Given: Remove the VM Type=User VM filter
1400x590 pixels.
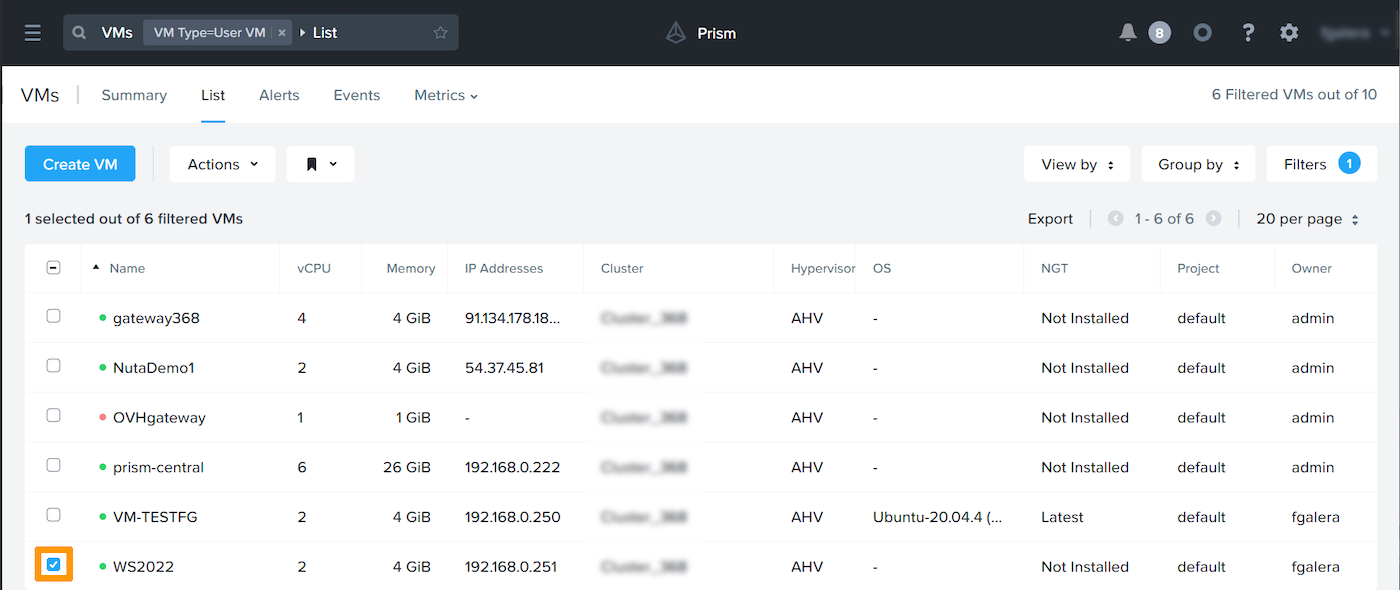Looking at the screenshot, I should click(x=282, y=33).
